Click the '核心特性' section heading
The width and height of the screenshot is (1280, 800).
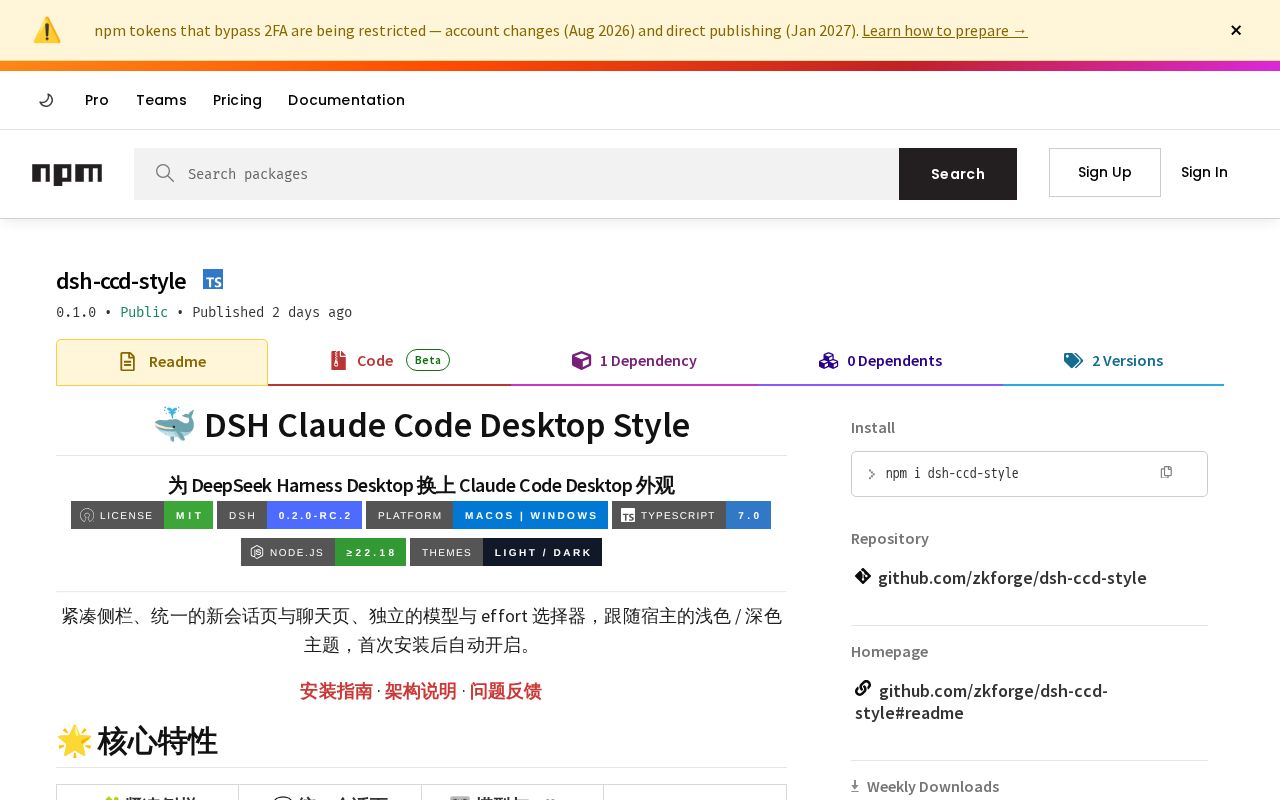pos(137,741)
